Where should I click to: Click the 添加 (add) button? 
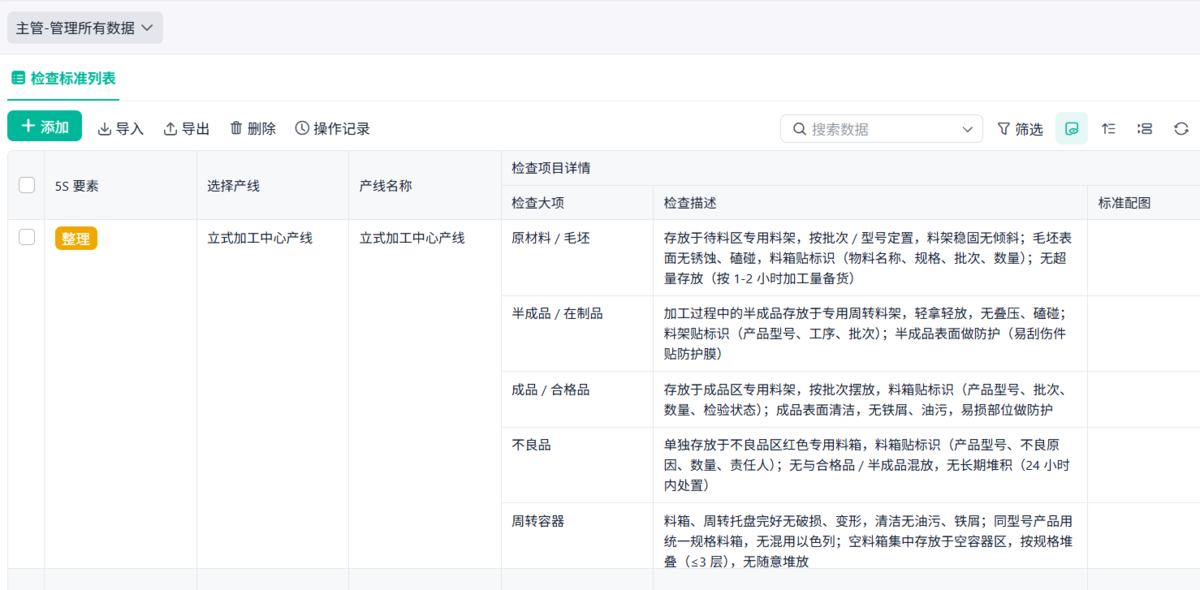click(x=45, y=127)
